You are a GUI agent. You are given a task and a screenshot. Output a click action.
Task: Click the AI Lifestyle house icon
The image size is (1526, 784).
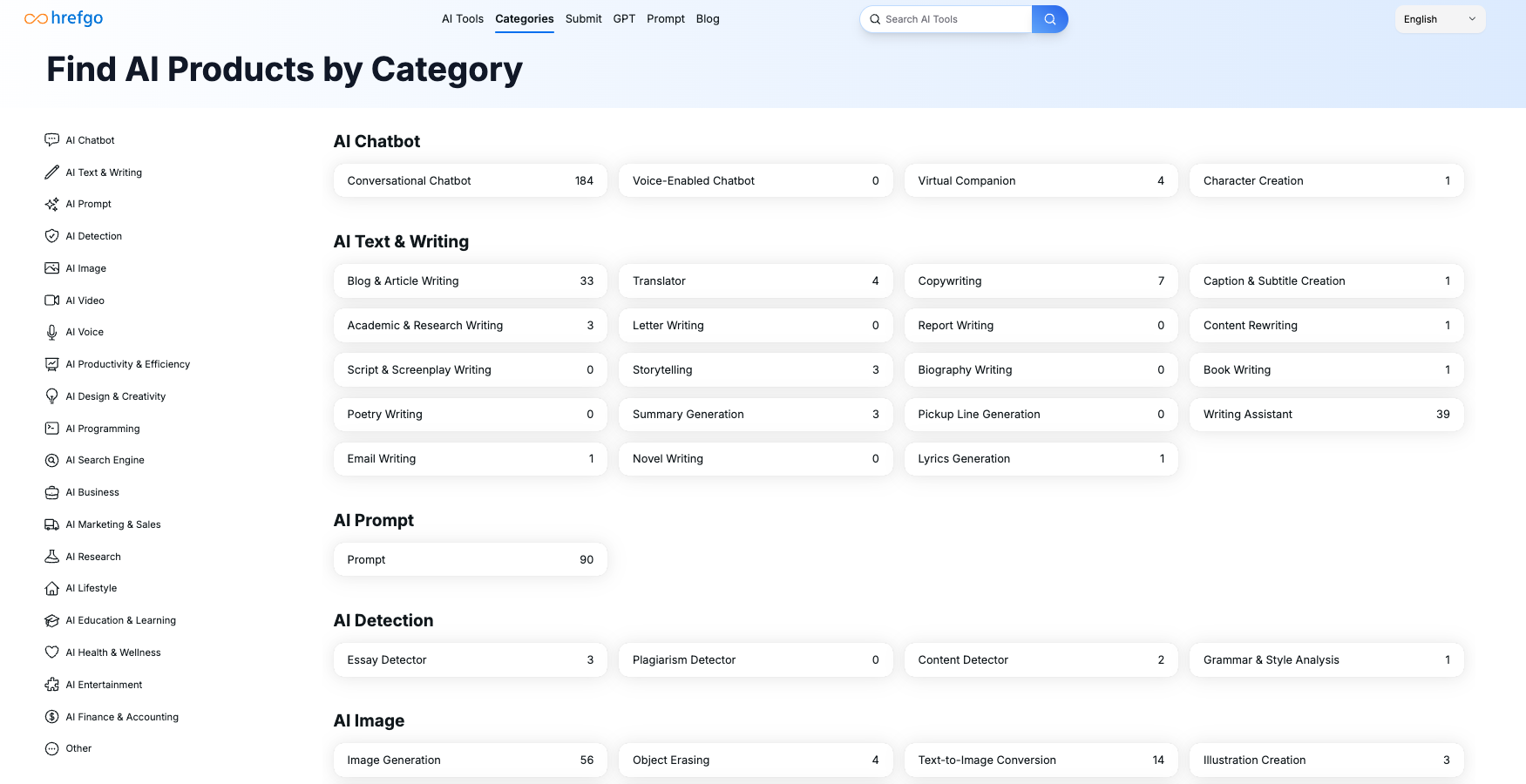coord(52,588)
